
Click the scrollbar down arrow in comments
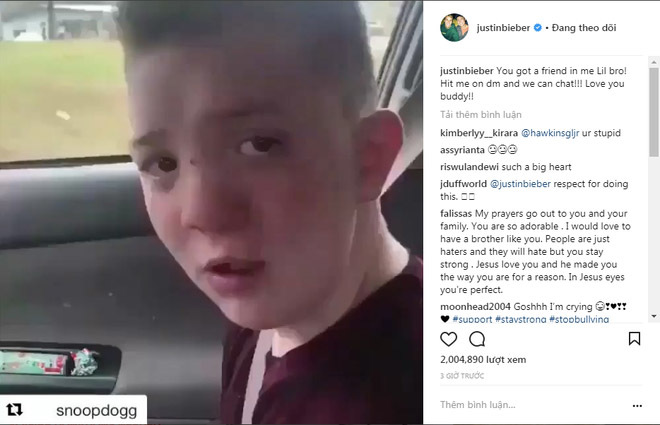point(654,316)
